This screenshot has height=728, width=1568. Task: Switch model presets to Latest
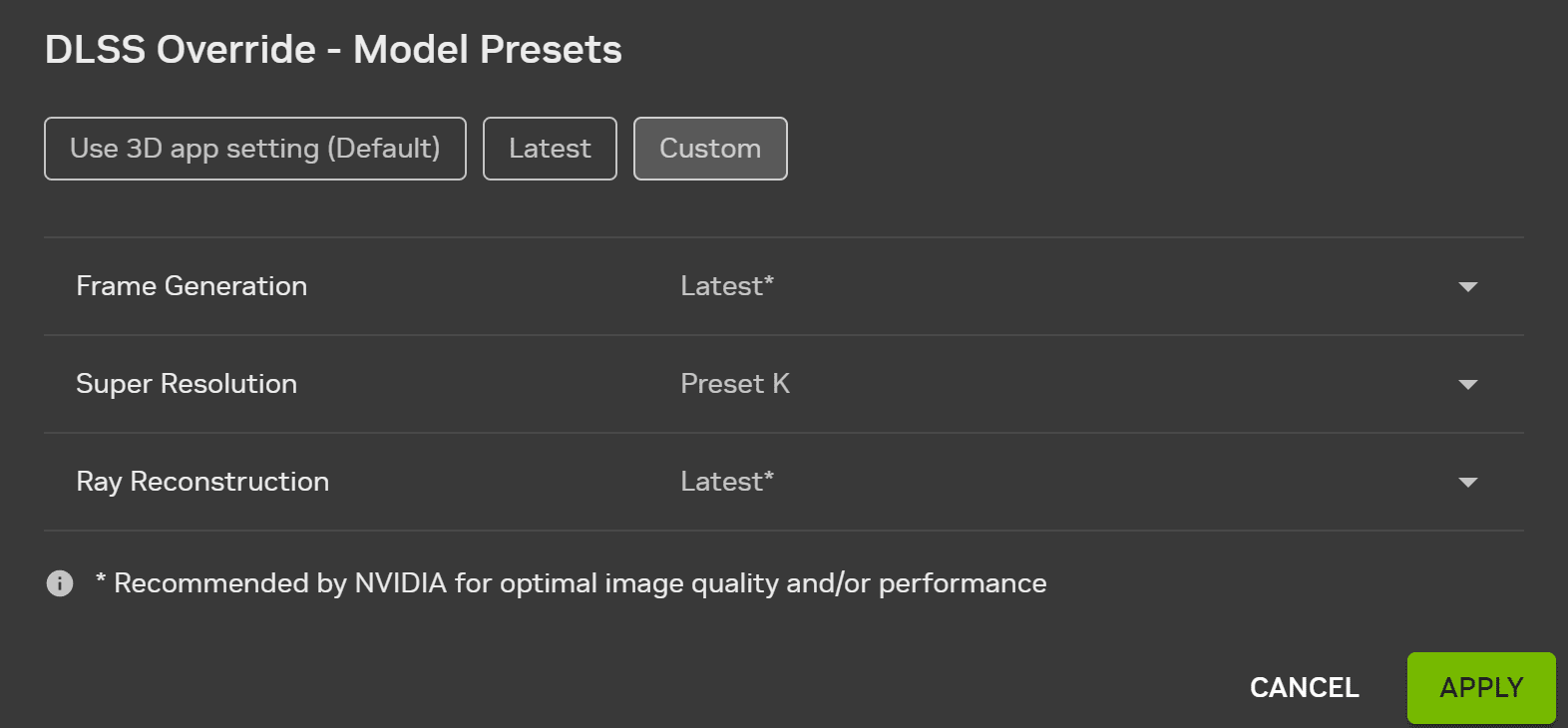(550, 149)
